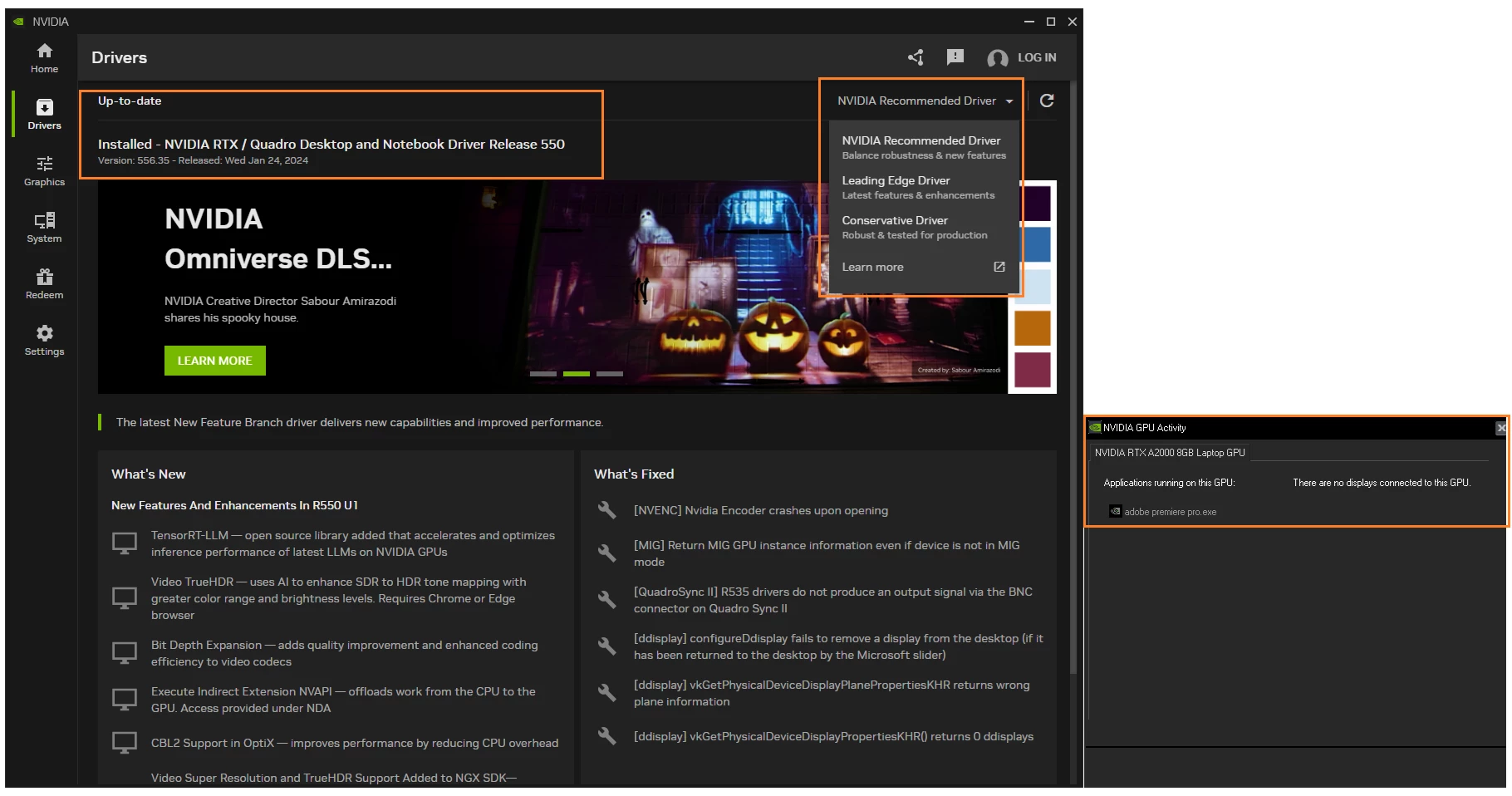Click the blue color swatch
The width and height of the screenshot is (1512, 796).
click(1037, 245)
